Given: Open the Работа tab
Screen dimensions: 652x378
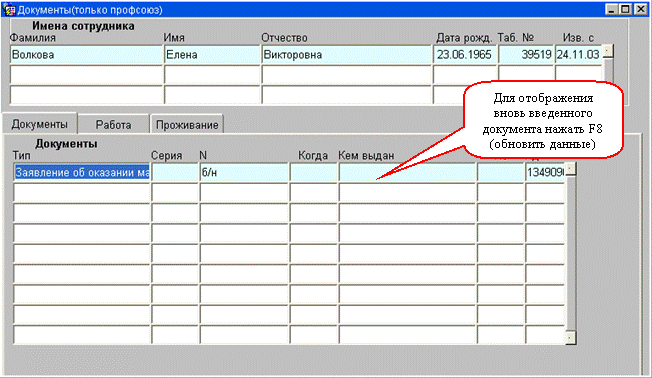Looking at the screenshot, I should pos(113,124).
